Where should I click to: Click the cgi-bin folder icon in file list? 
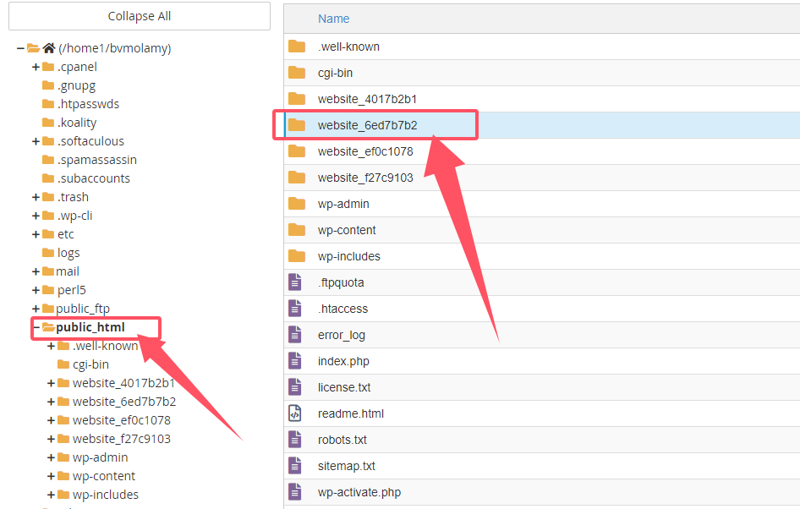coord(296,73)
